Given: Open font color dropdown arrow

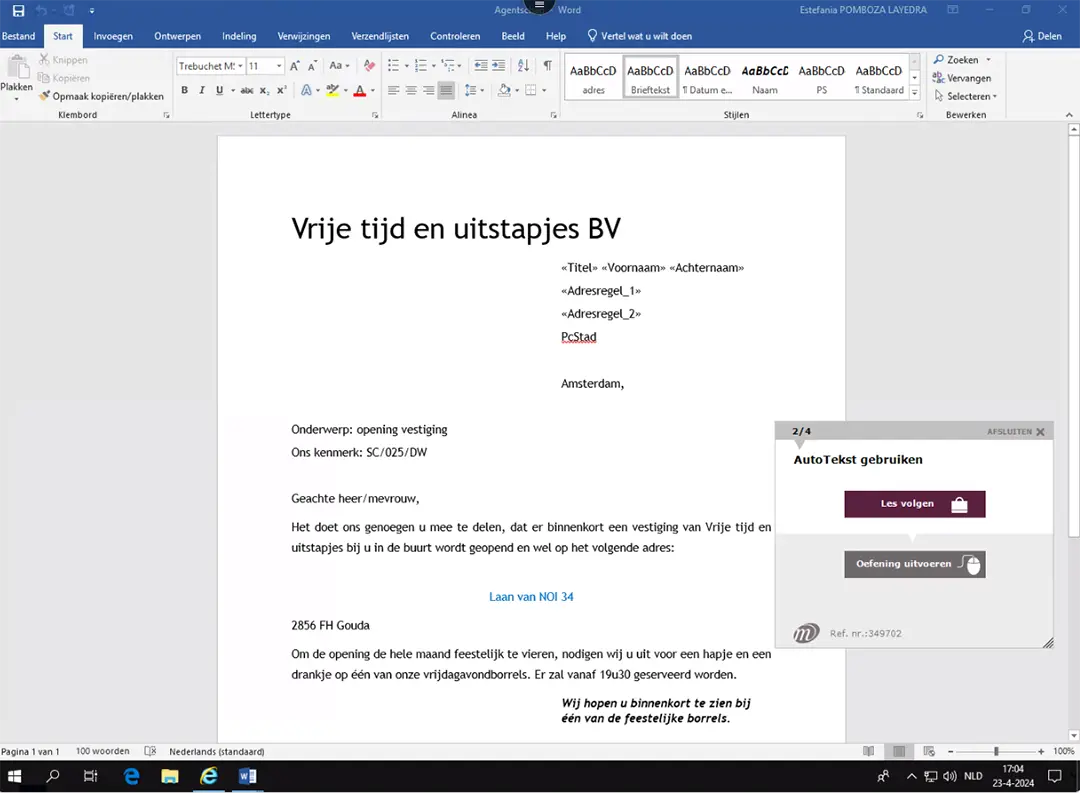Looking at the screenshot, I should click(x=373, y=90).
